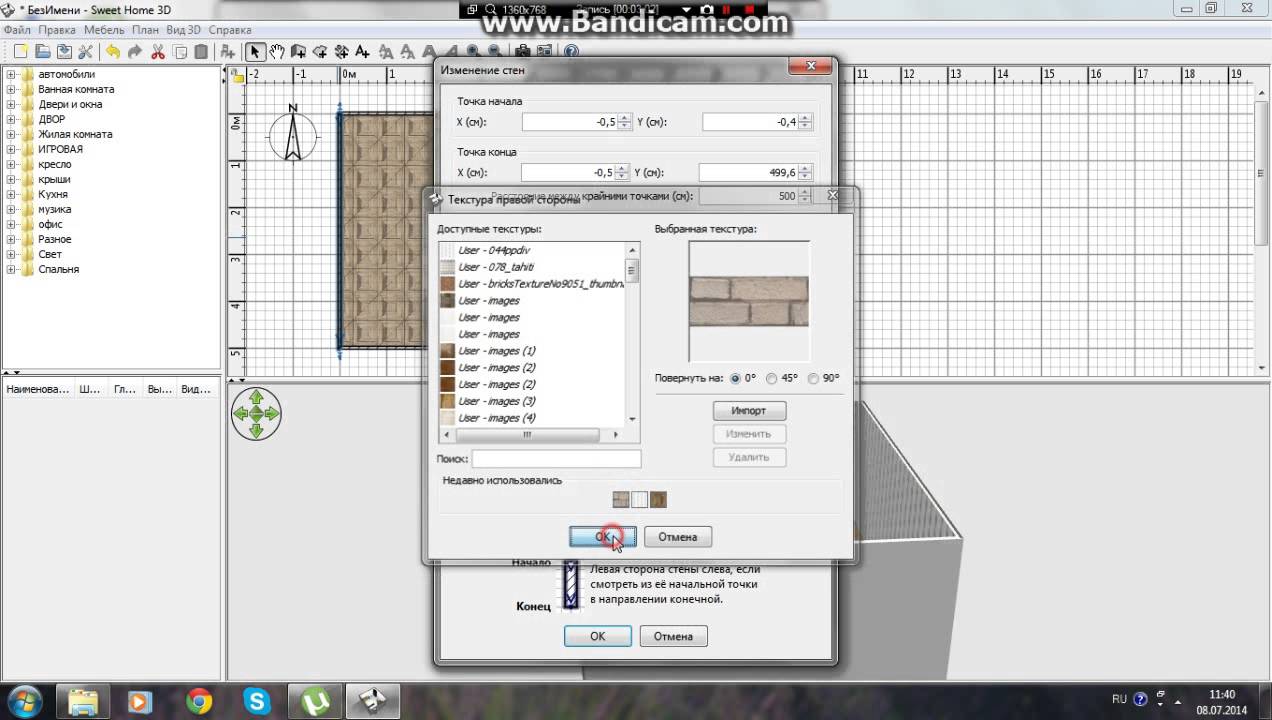The image size is (1272, 720).
Task: Open the План menu
Action: 145,30
